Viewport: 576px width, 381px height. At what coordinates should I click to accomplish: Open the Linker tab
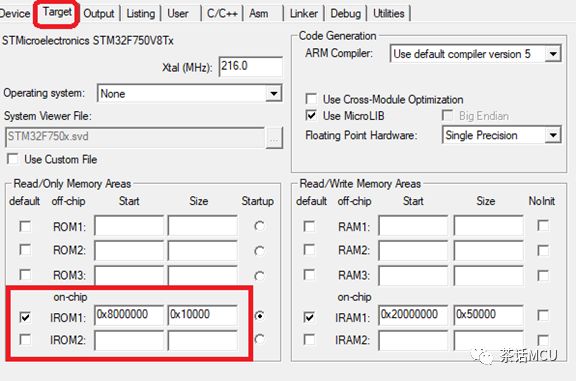[x=303, y=14]
